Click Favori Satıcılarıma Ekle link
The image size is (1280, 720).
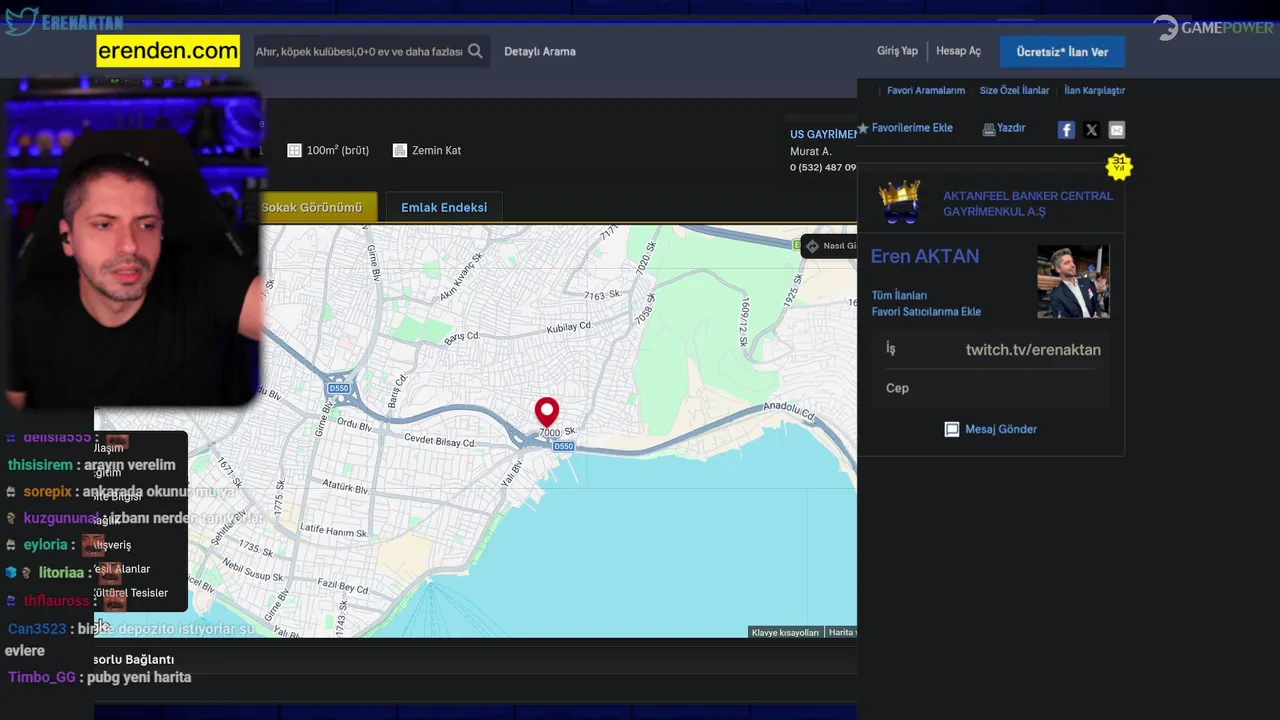point(926,311)
